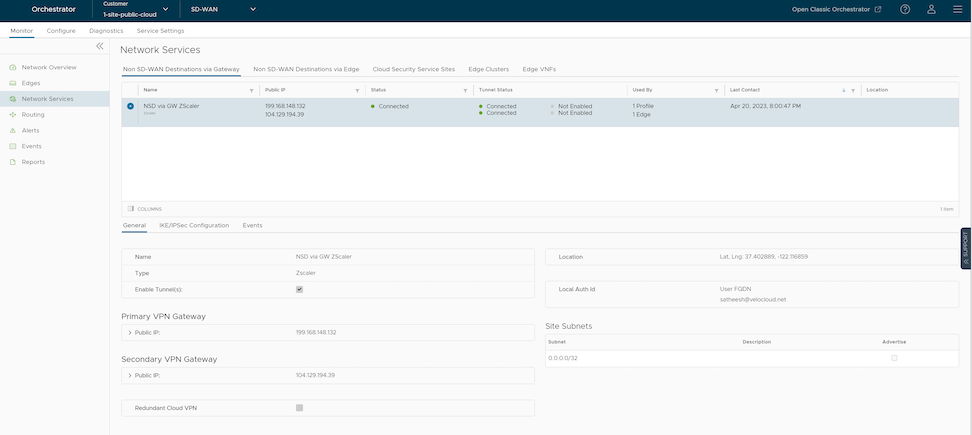Switch to IKE/IPSec Configuration tab
972x435 pixels.
tap(194, 225)
